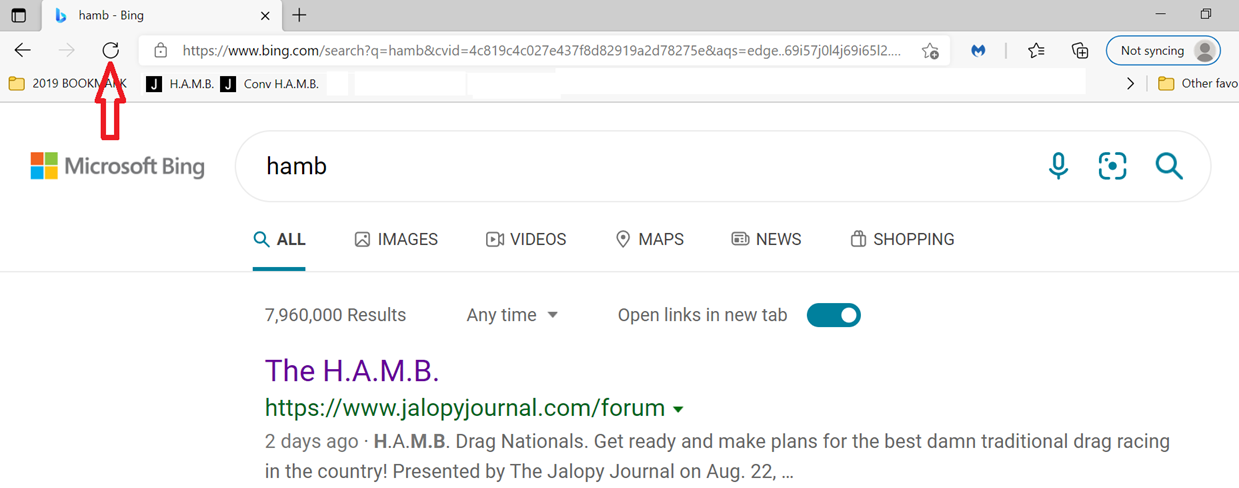Screen dimensions: 1239x488
Task: Open the Collections icon
Action: click(x=1080, y=51)
